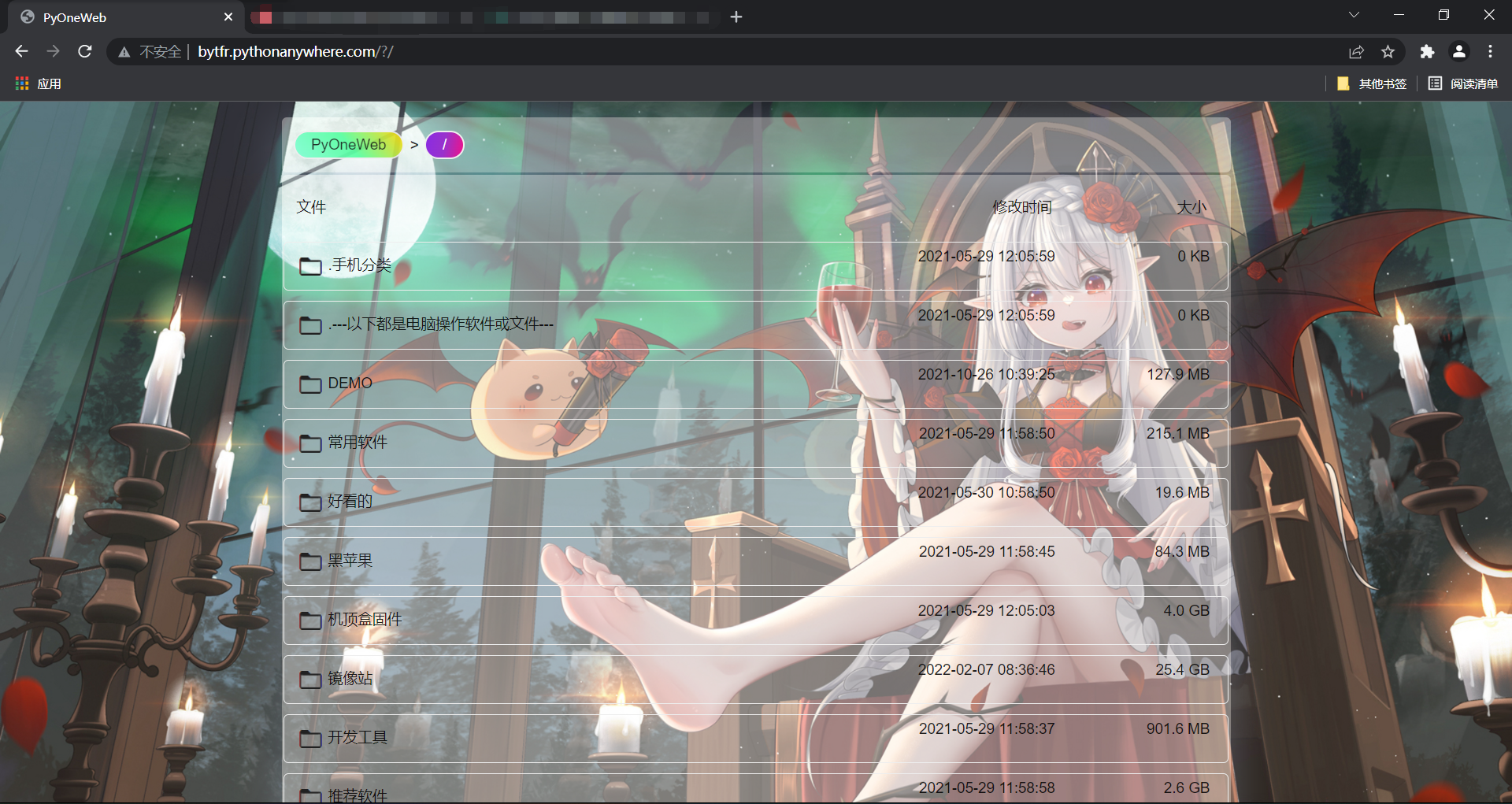1512x804 pixels.
Task: Click the 2021-05-29 11:58:45 modified time
Action: [x=987, y=552]
